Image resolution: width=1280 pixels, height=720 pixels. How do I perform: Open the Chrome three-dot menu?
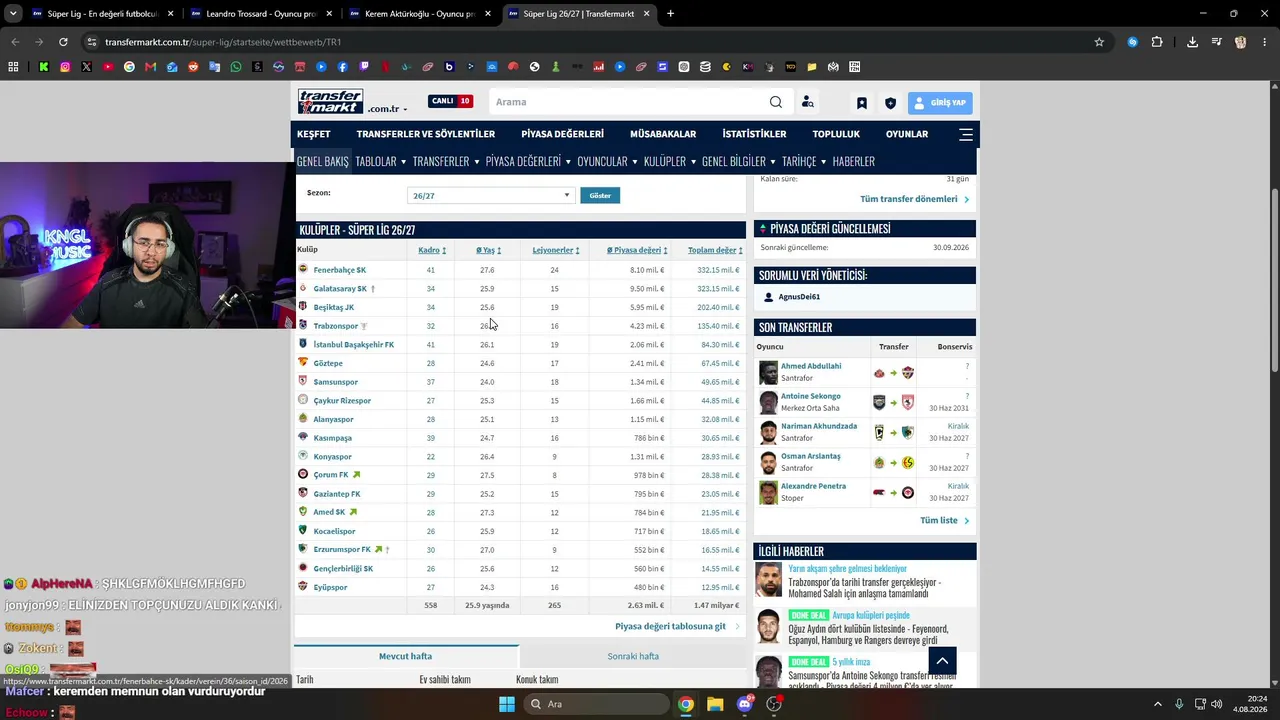point(1263,42)
